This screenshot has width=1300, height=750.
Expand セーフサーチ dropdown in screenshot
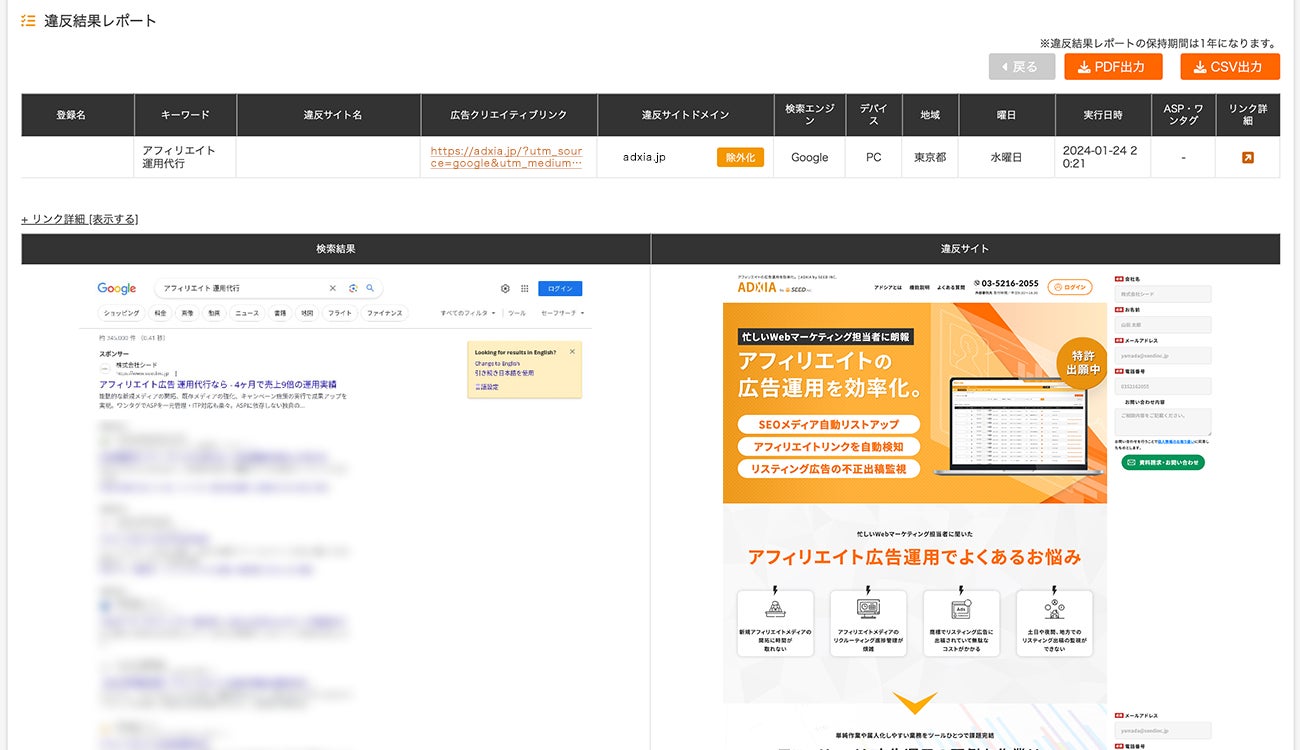coord(561,313)
